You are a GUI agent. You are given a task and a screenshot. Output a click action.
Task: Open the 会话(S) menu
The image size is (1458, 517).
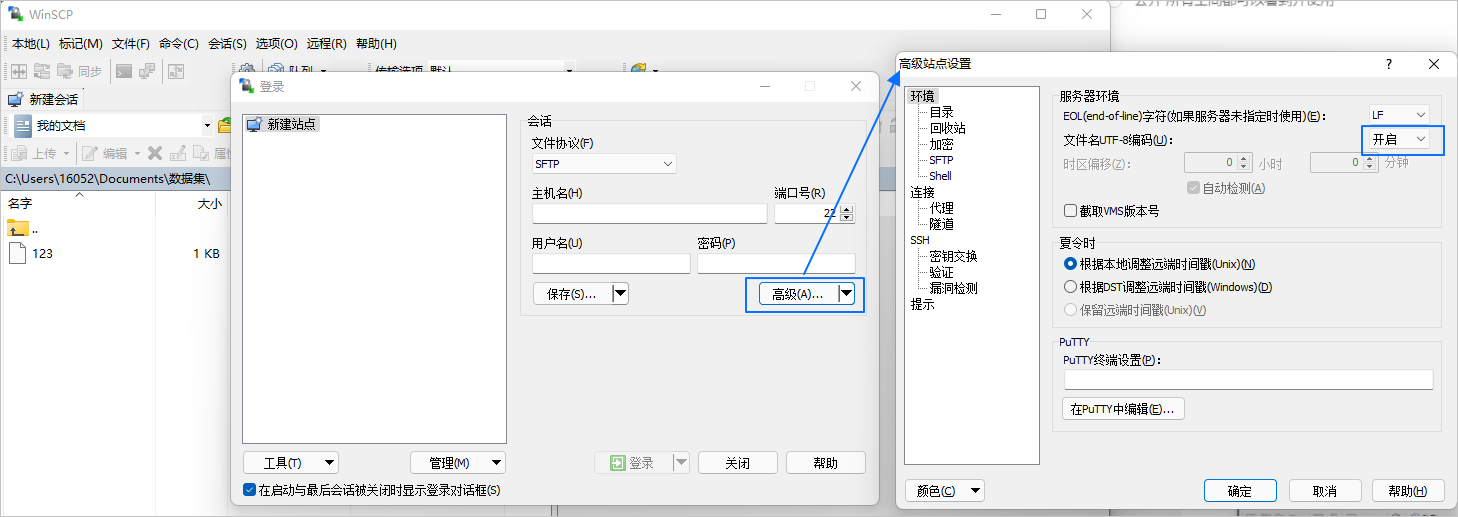point(227,44)
